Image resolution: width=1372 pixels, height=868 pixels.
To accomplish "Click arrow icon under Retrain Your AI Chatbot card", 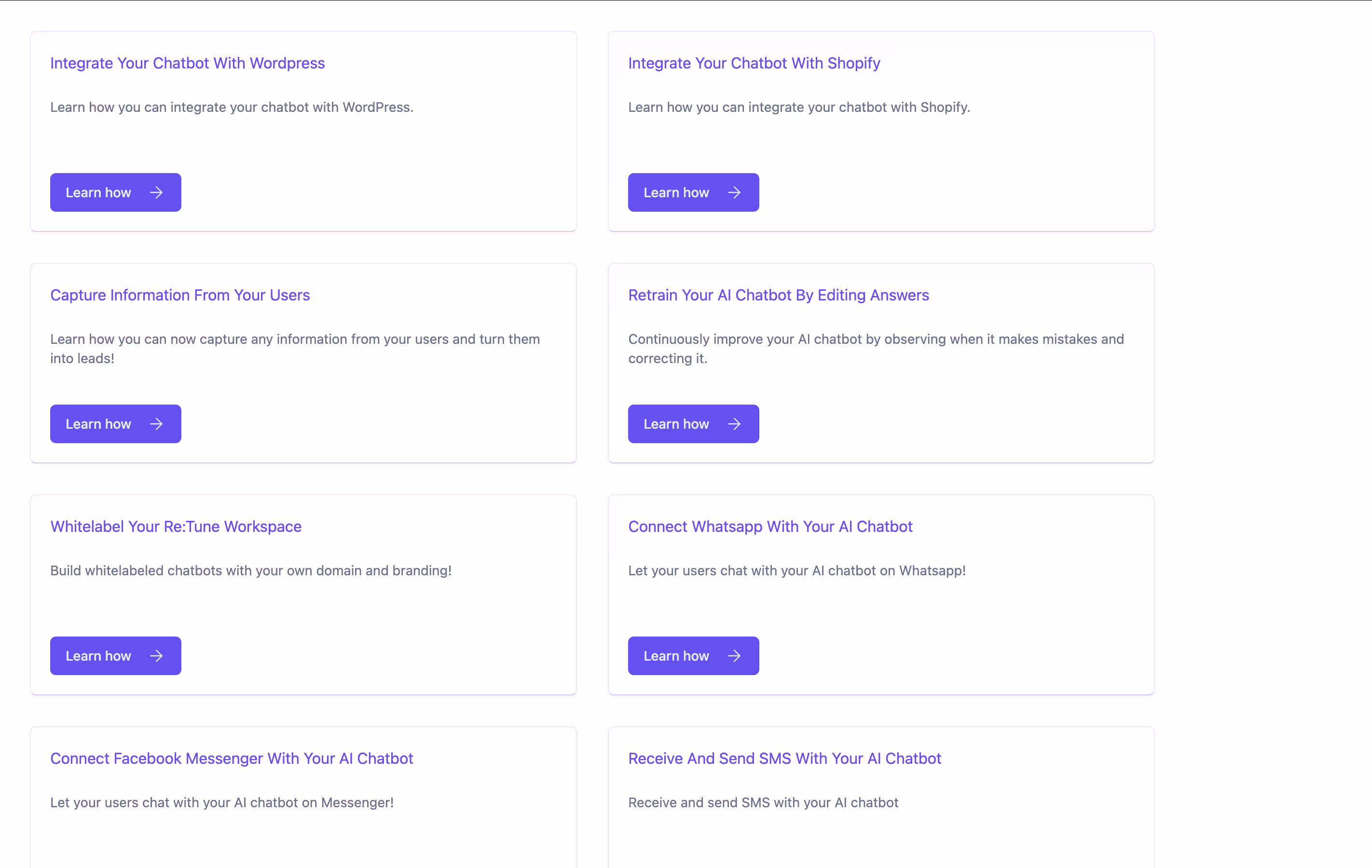I will click(734, 424).
